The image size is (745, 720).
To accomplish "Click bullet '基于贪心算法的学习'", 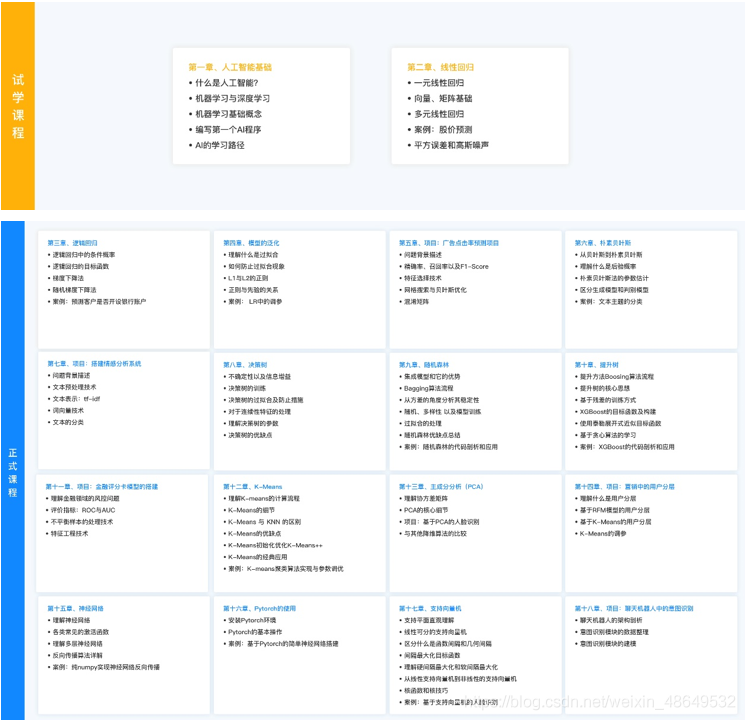I will point(608,435).
